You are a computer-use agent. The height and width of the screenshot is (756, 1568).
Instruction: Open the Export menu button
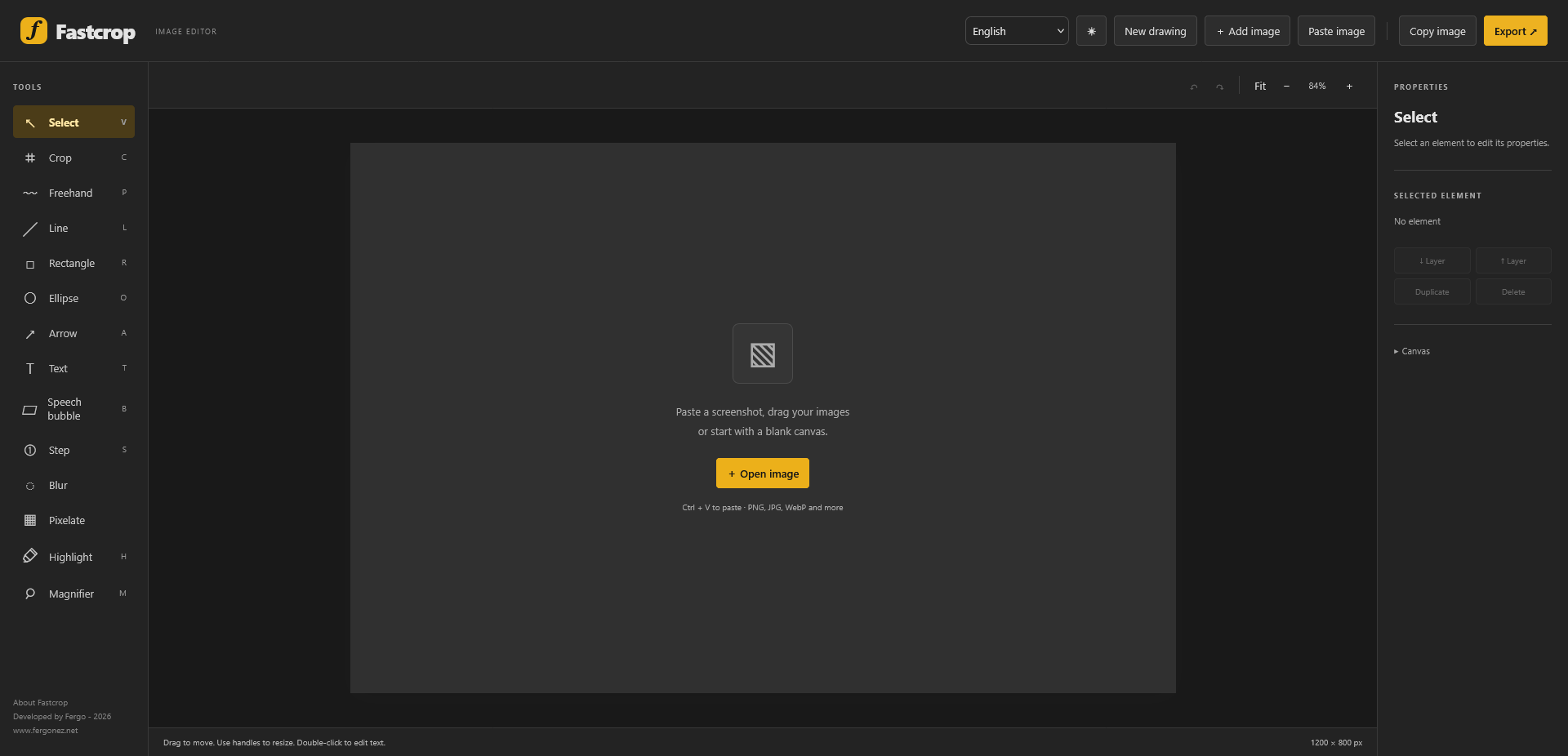pyautogui.click(x=1515, y=31)
